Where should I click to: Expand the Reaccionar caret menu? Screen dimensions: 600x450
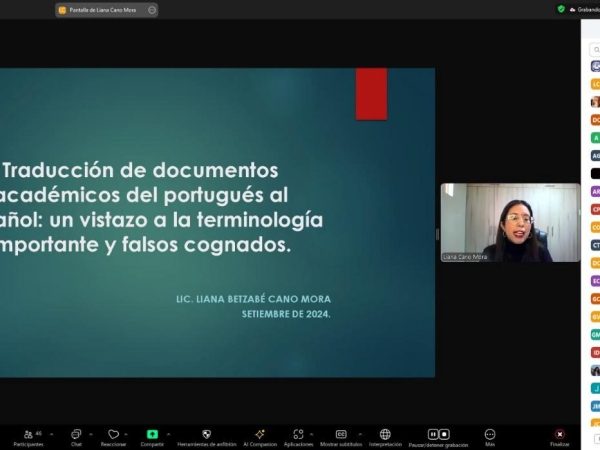126,434
